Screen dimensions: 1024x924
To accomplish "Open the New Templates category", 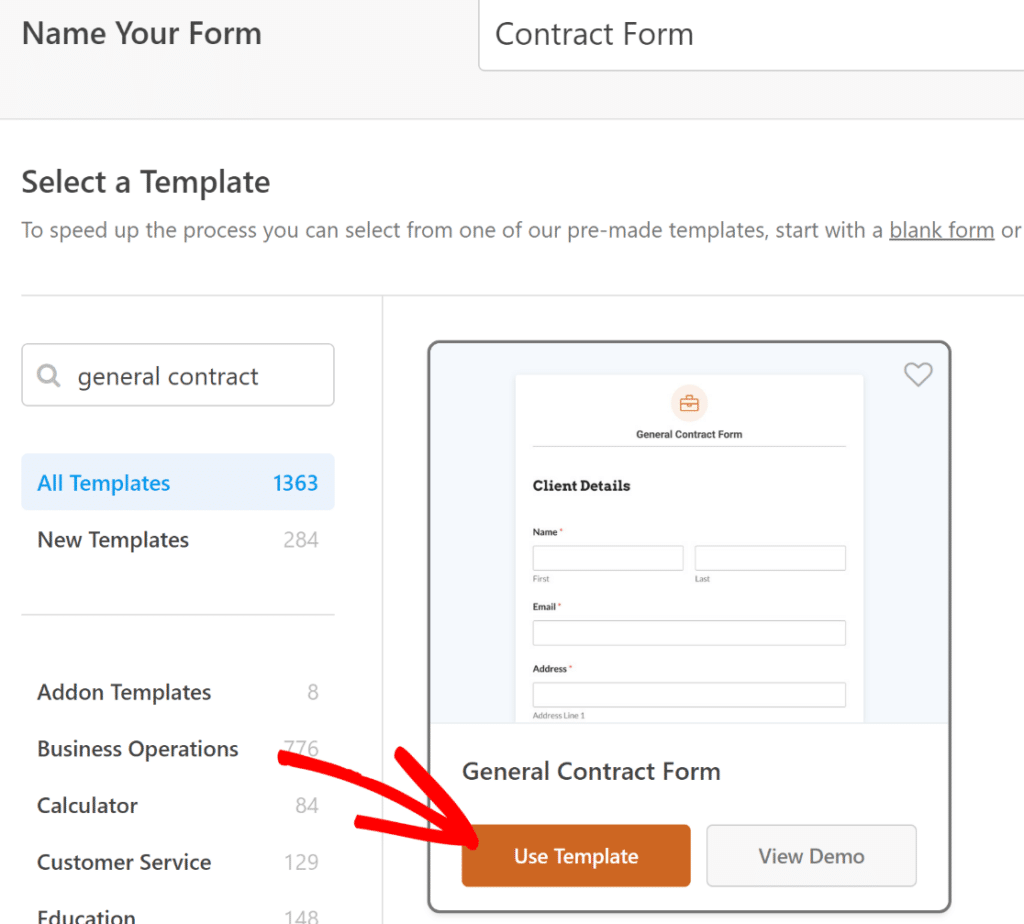I will pos(112,539).
